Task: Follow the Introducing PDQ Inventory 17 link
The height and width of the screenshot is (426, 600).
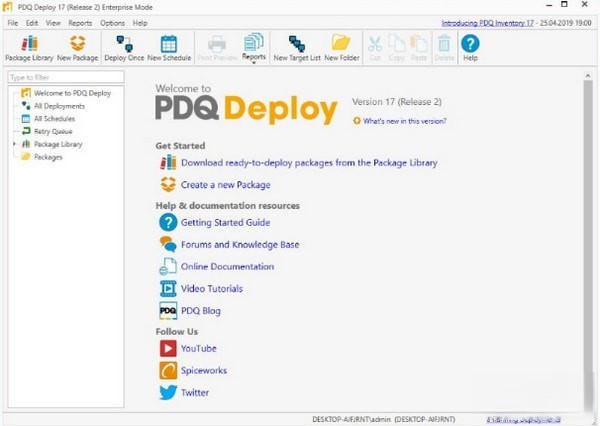Action: click(488, 23)
